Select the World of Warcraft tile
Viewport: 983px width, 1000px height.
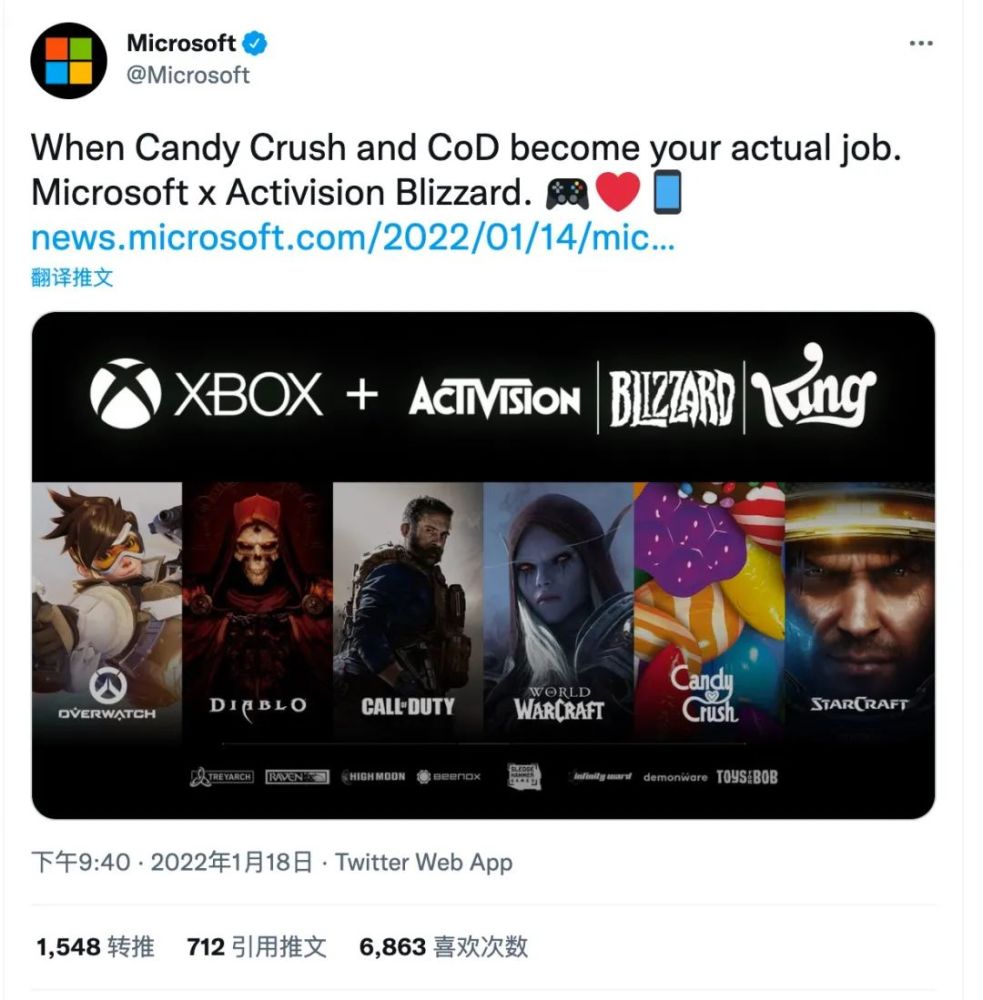[559, 612]
